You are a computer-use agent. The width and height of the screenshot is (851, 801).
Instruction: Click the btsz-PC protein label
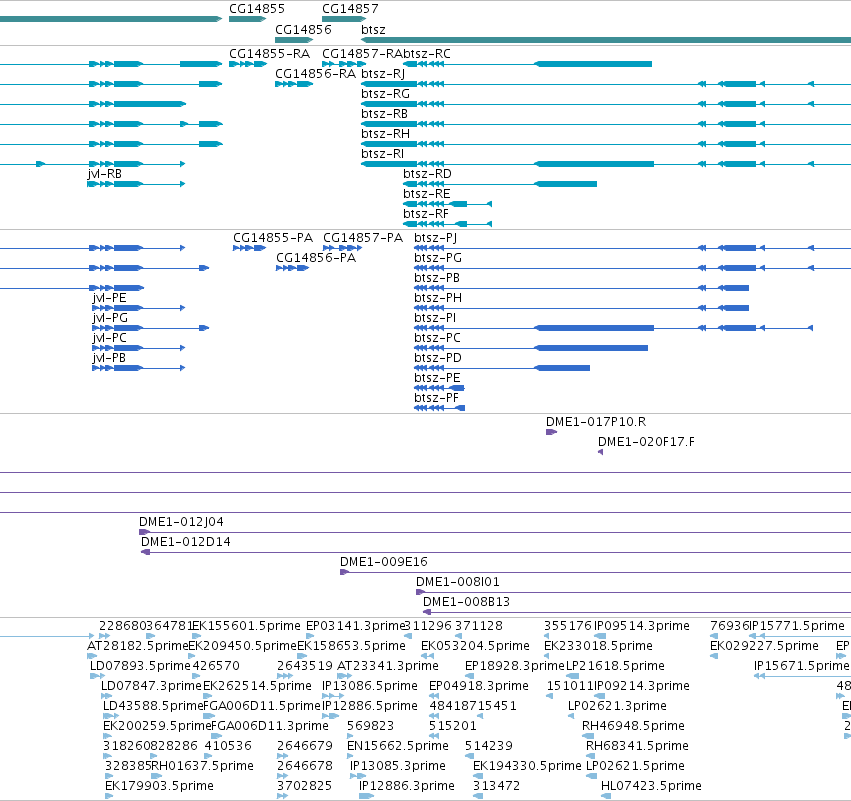tap(437, 338)
